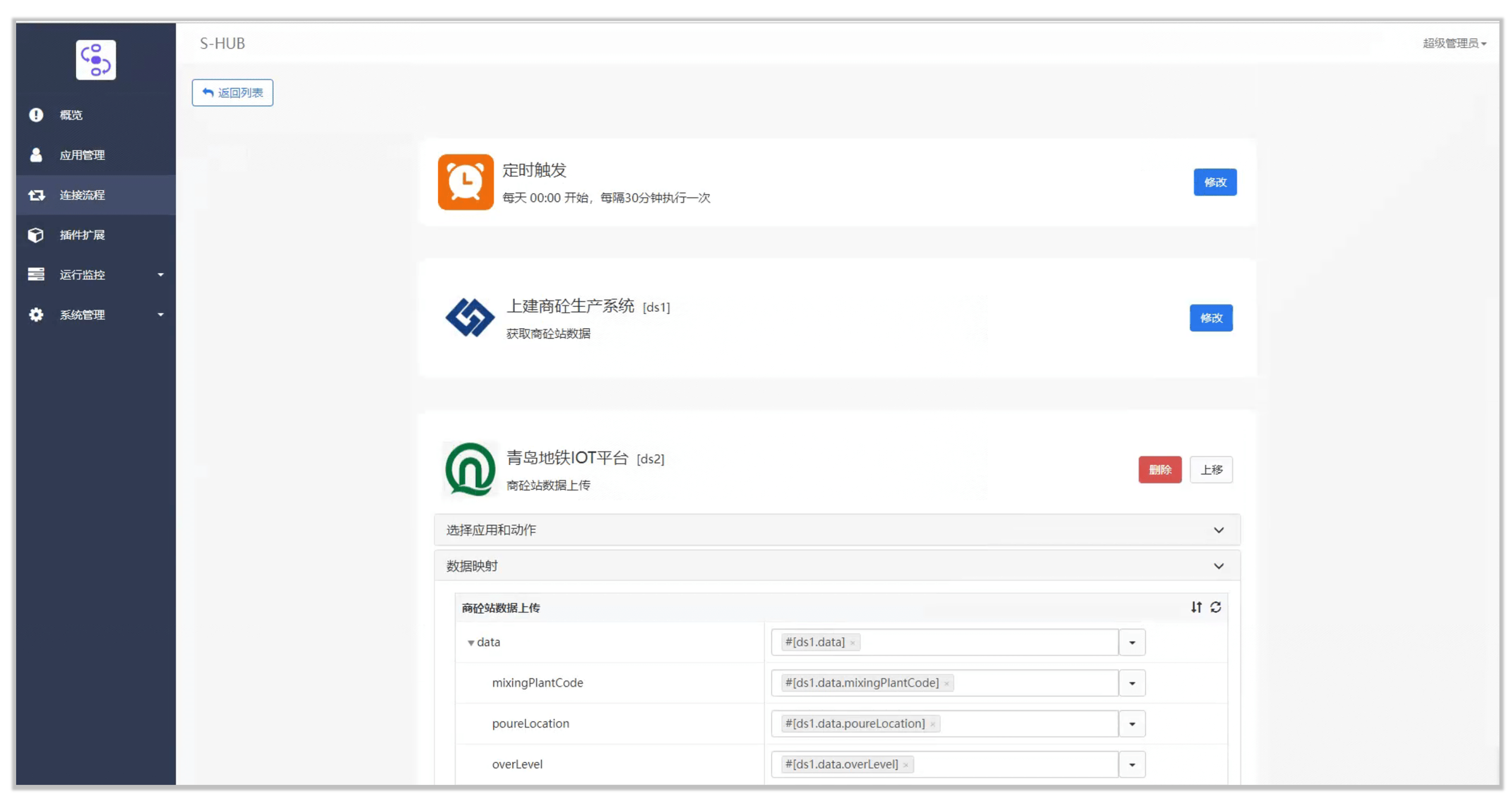
Task: Expand 系统管理 submenu arrow
Action: pos(160,315)
